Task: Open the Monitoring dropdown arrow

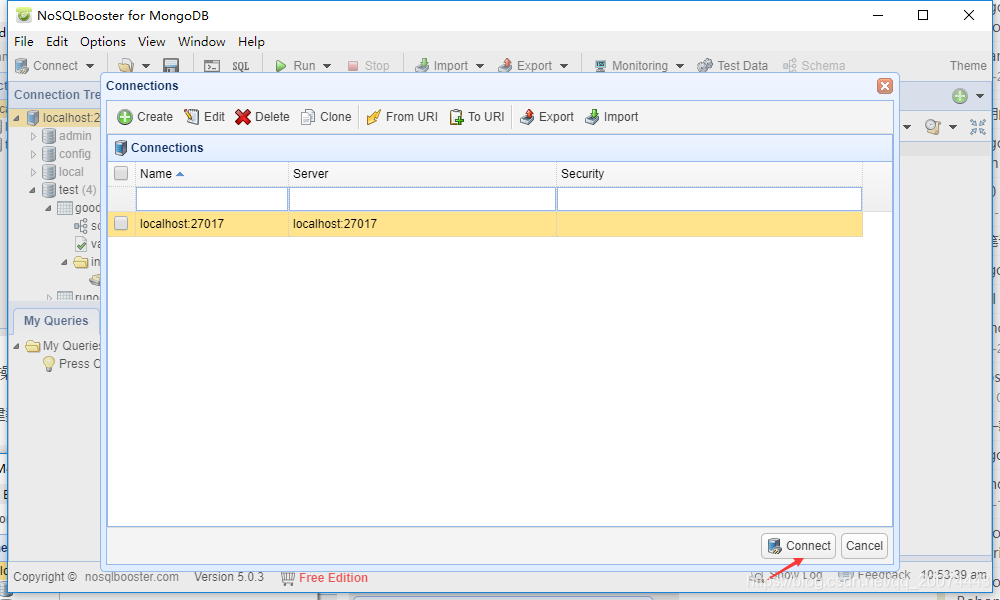Action: pyautogui.click(x=680, y=66)
